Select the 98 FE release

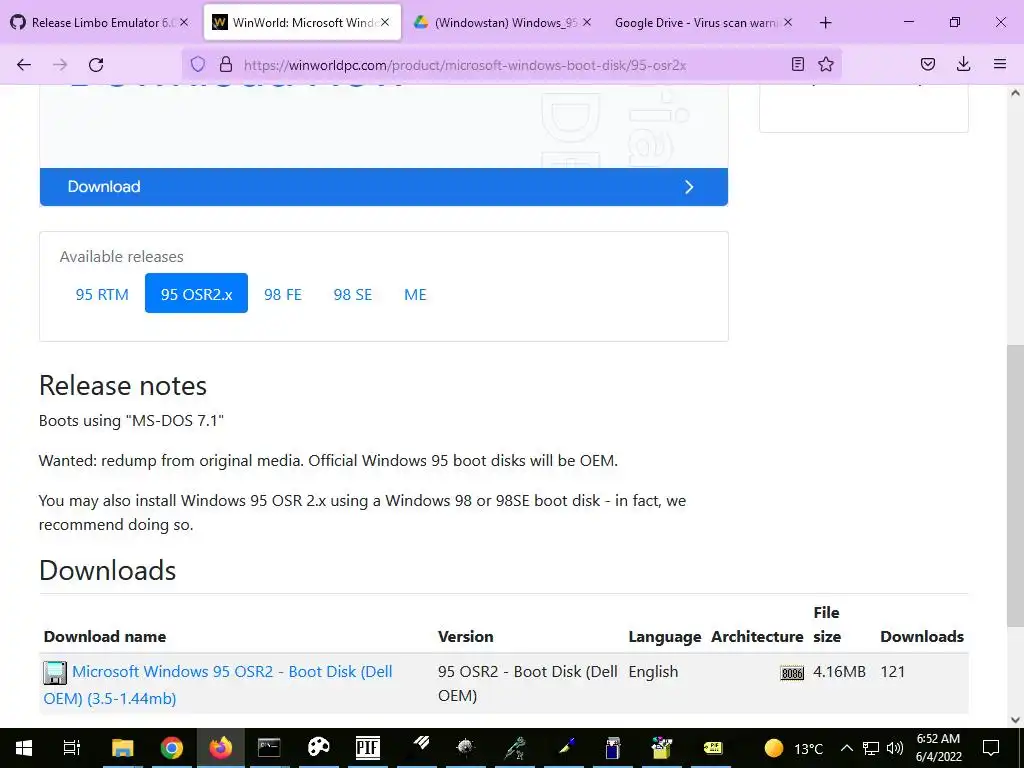283,295
